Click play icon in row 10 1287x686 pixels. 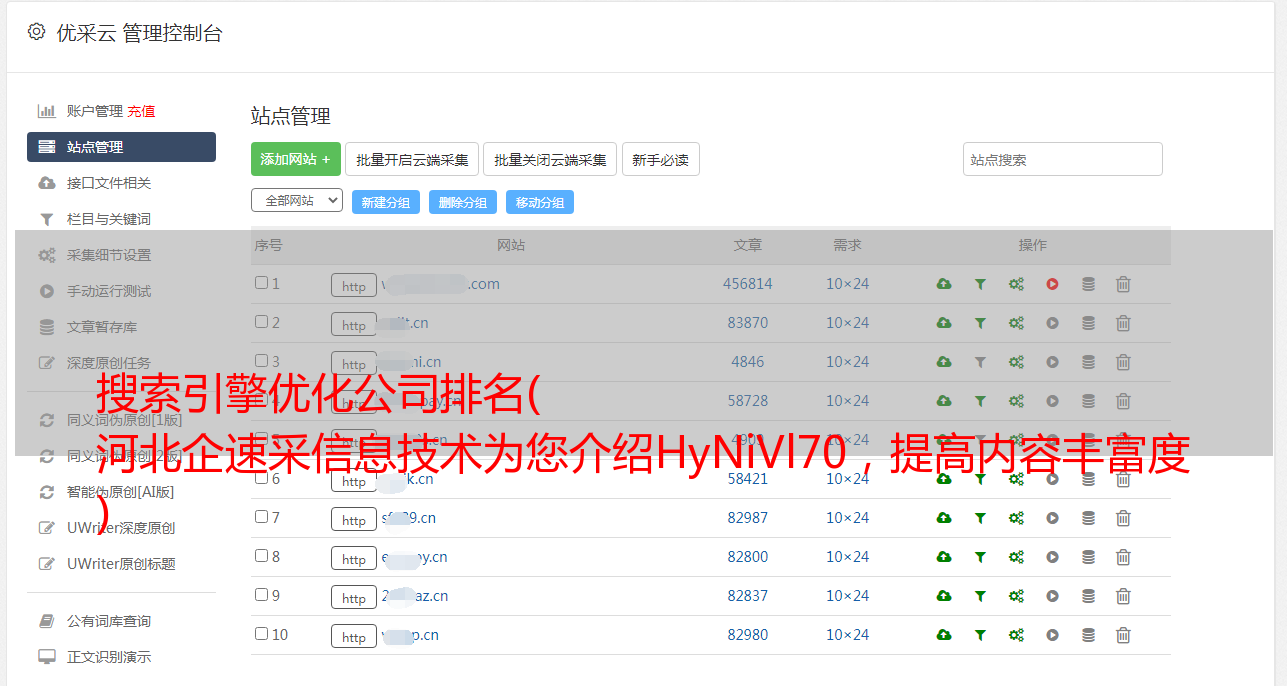coord(1052,635)
